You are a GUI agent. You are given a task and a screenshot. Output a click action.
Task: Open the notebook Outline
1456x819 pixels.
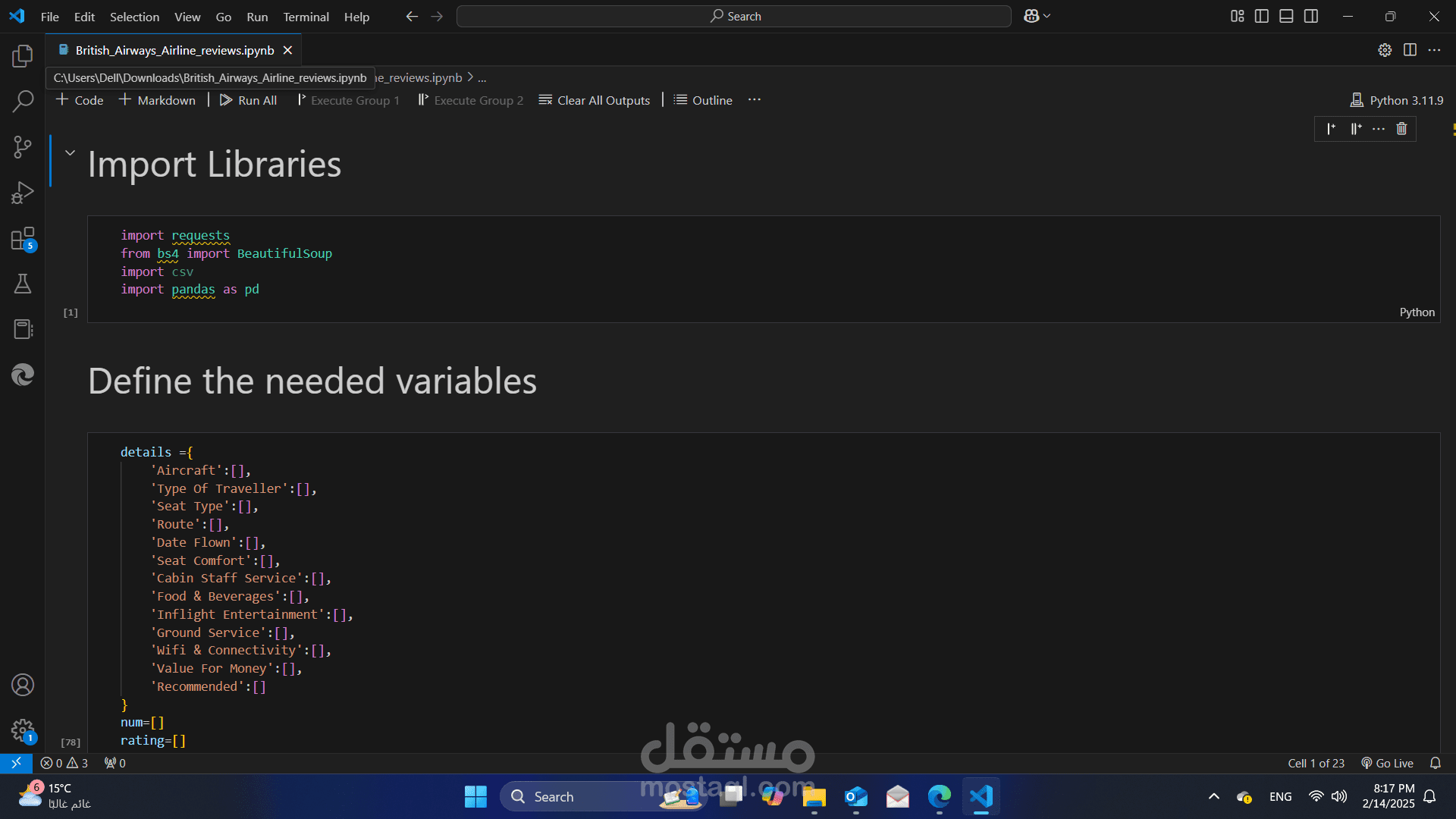point(703,100)
